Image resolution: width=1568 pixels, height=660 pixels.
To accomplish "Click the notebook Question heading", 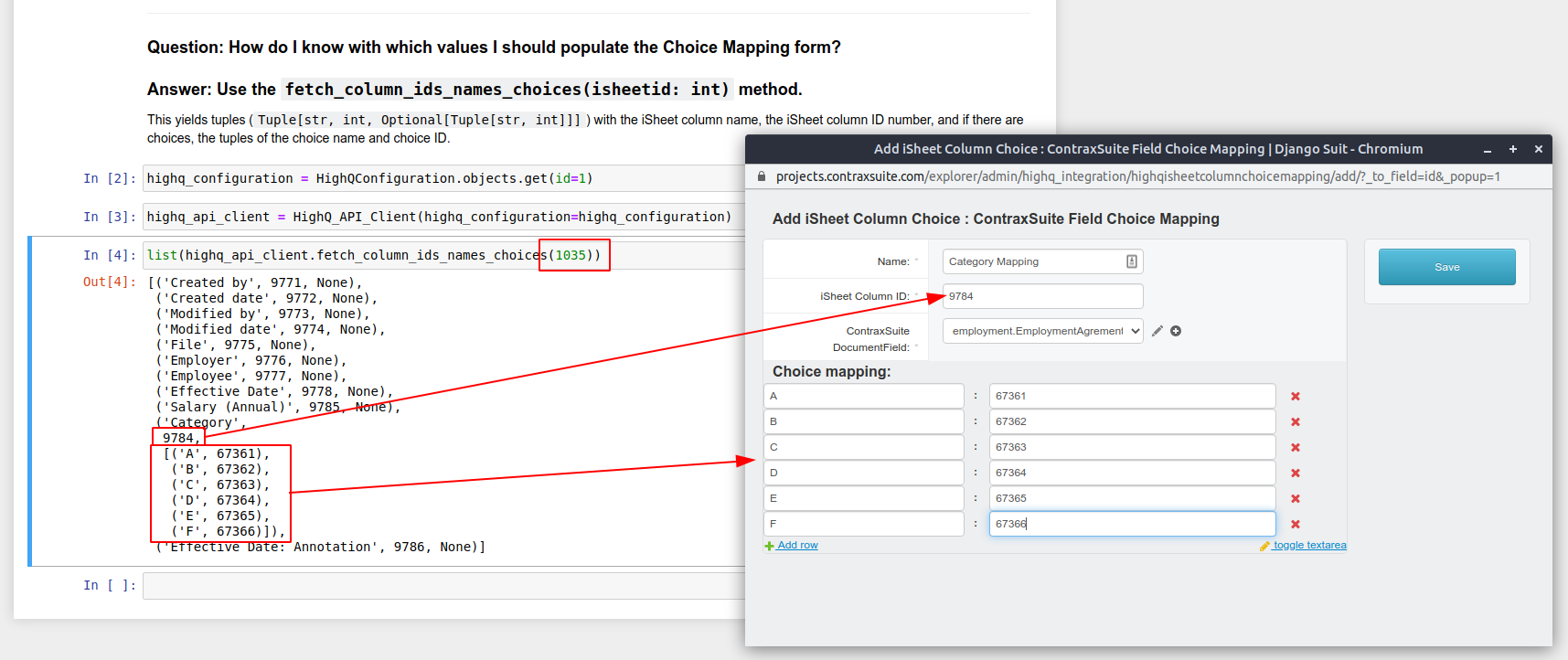I will coord(494,48).
